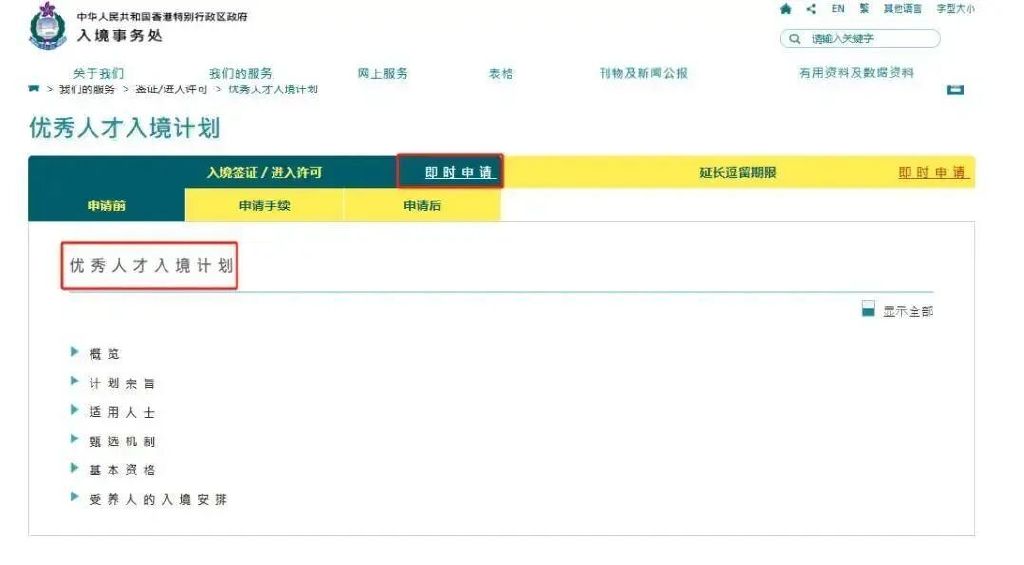
Task: Click the 显示全部 expand-all icon
Action: 868,309
